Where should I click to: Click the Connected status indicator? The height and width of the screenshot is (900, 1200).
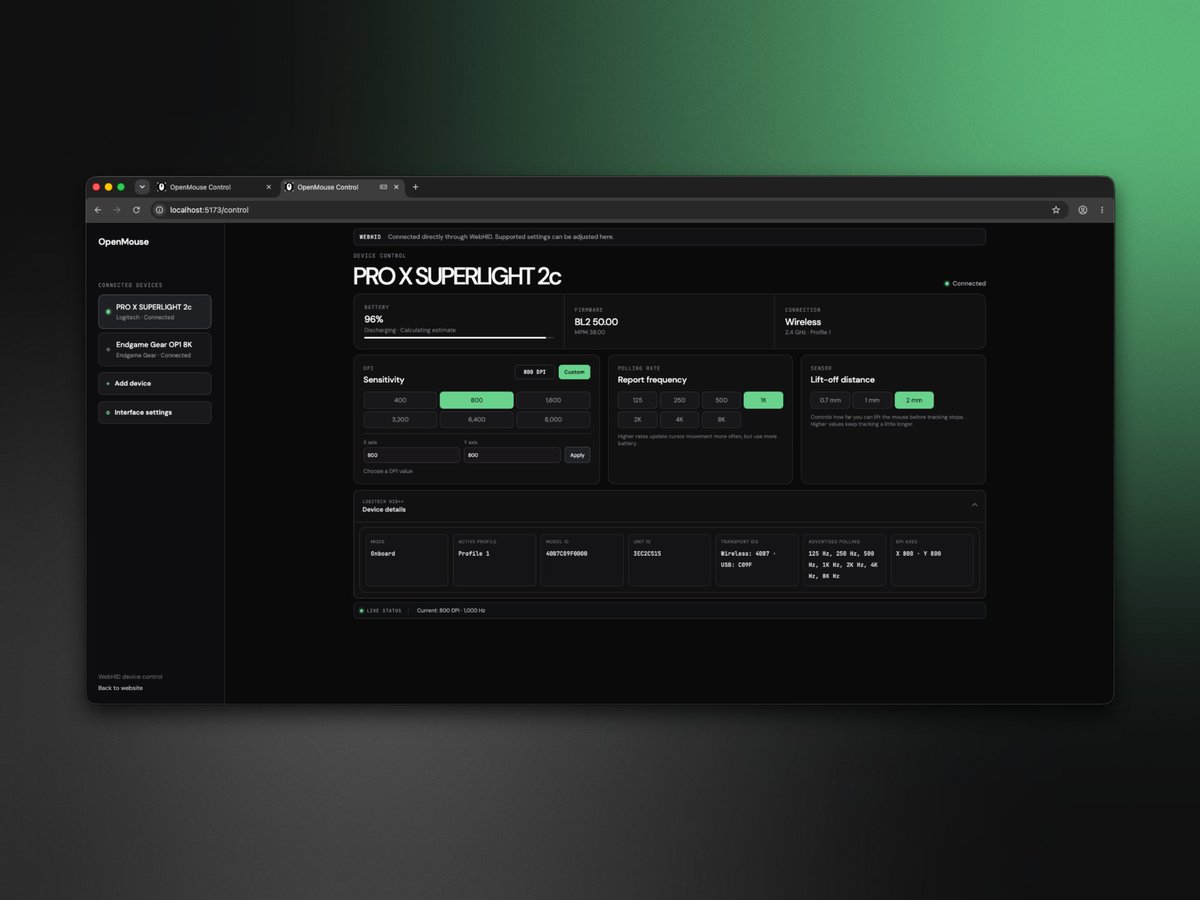(x=965, y=284)
